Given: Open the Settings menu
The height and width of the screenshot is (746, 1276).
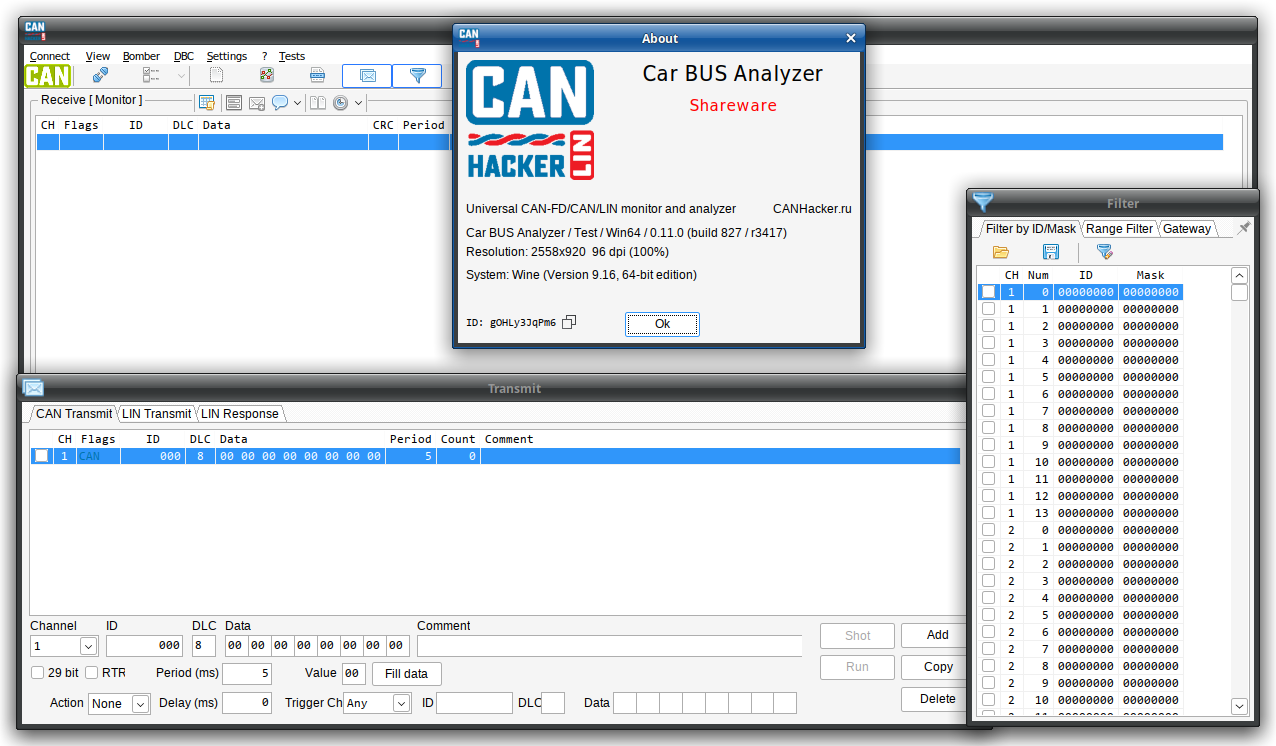Looking at the screenshot, I should click(227, 56).
